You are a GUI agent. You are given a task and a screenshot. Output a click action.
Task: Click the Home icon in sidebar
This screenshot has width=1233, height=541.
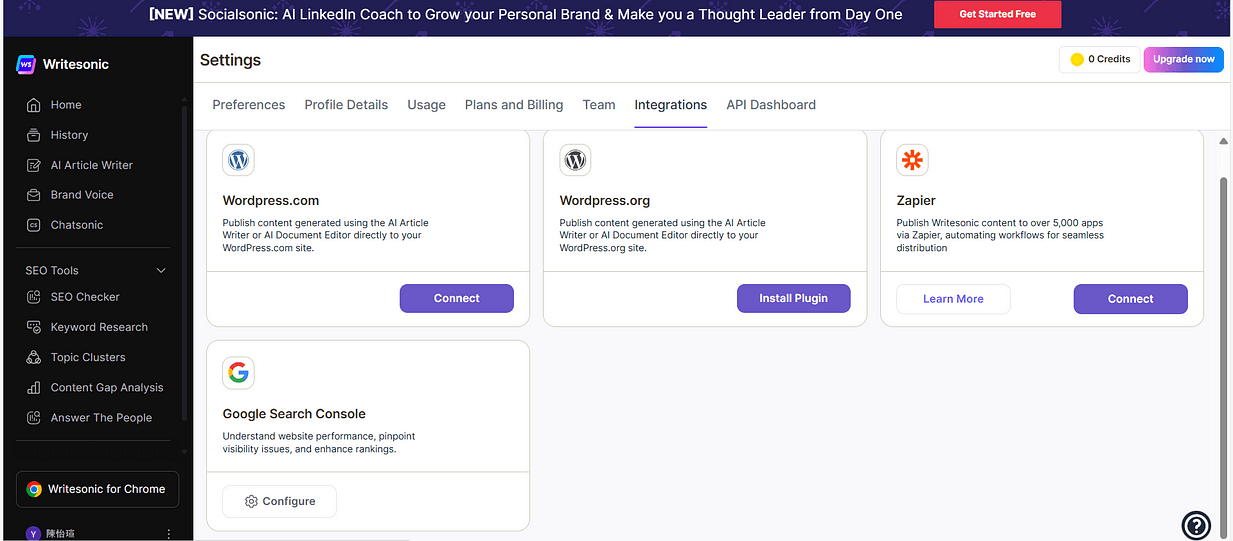coord(33,105)
